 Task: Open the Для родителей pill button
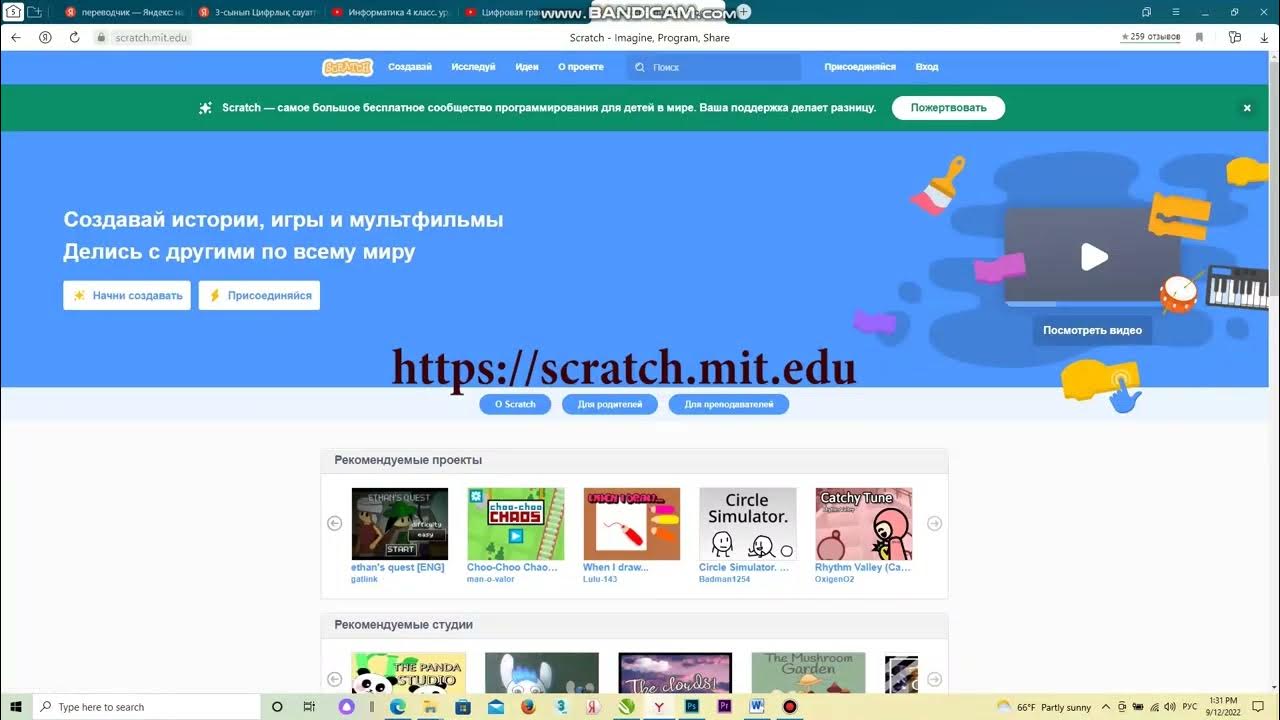click(x=610, y=404)
